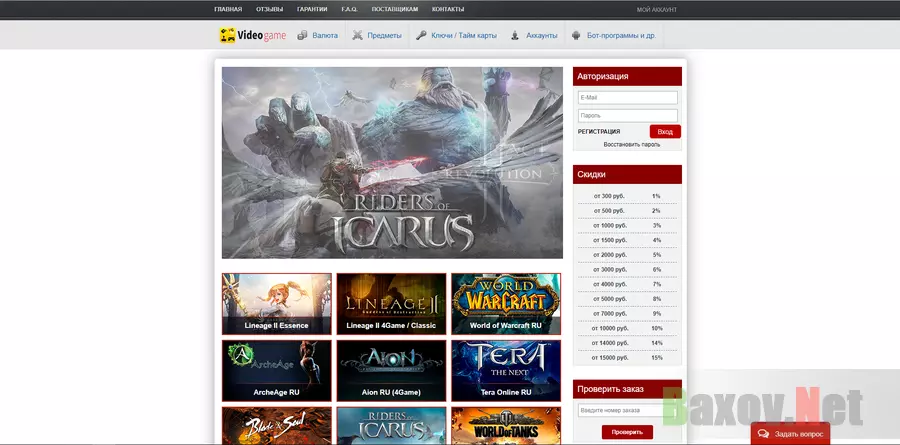Click the 'от 1000 руб.' discount row

[627, 226]
